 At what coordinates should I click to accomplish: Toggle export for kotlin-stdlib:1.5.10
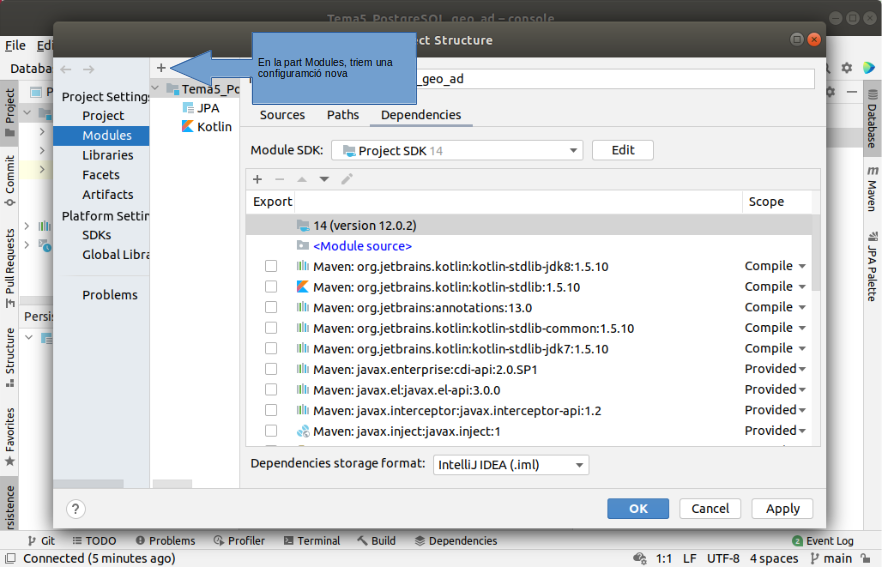(x=271, y=287)
